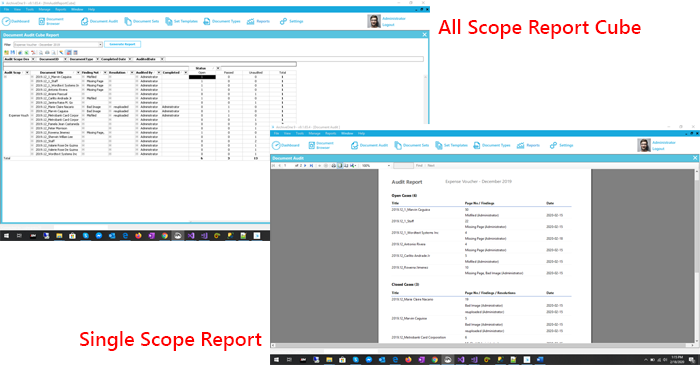700x365 pixels.
Task: Open Manage menu in the Cube Report window
Action: (44, 9)
